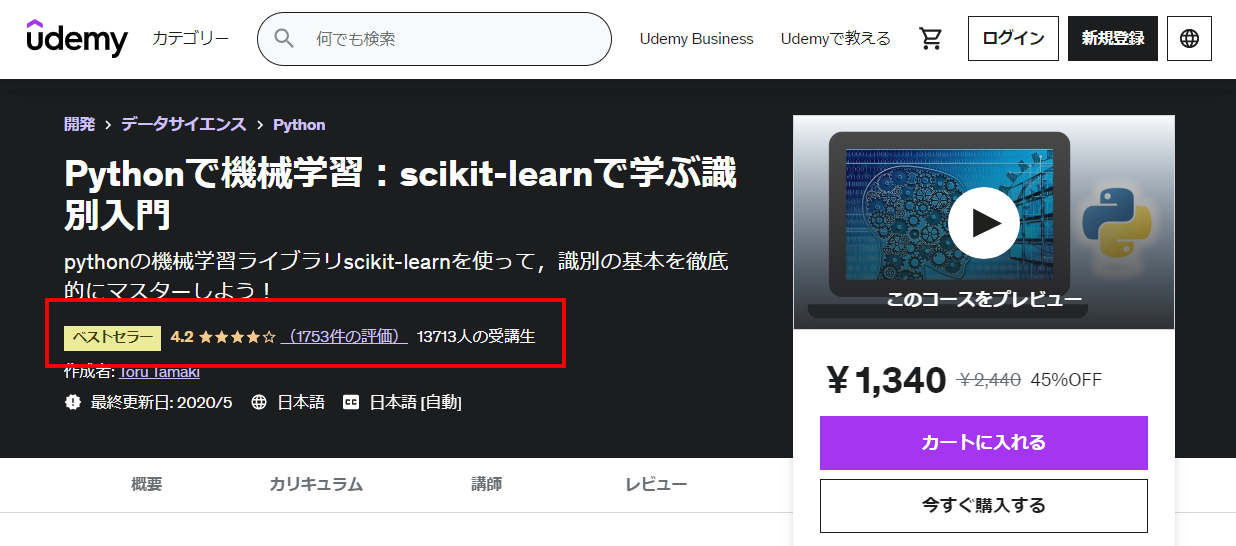Open the カテゴリー menu
The width and height of the screenshot is (1236, 546).
[x=190, y=38]
